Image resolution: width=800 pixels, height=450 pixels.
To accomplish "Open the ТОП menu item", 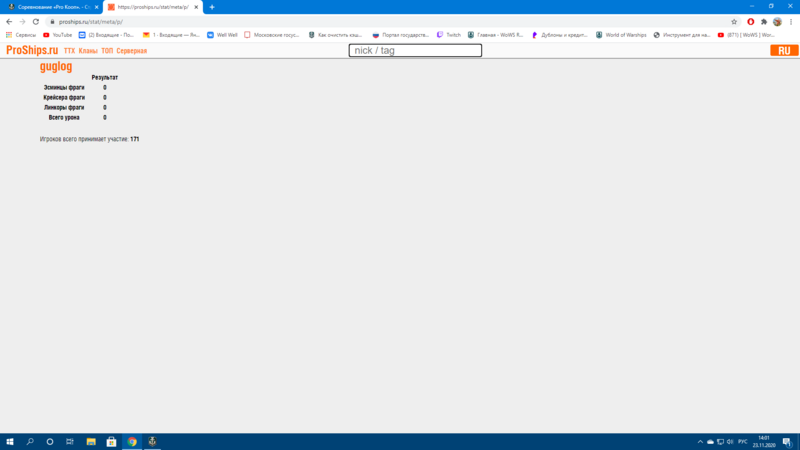I will coord(107,51).
